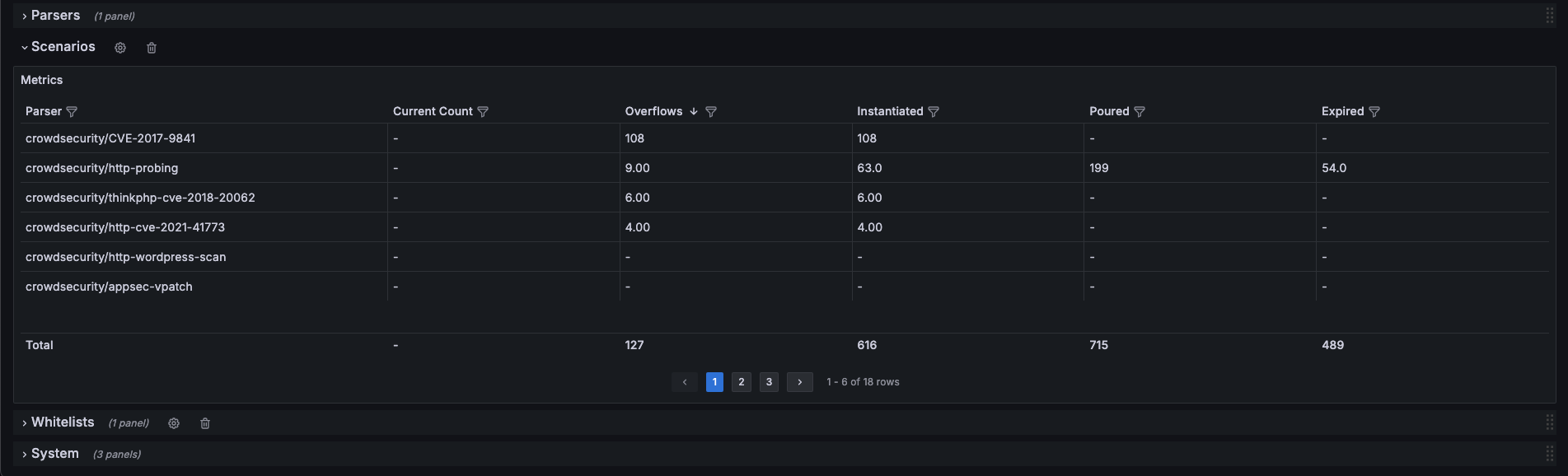Open Whitelists row settings gear
1568x476 pixels.
(174, 423)
